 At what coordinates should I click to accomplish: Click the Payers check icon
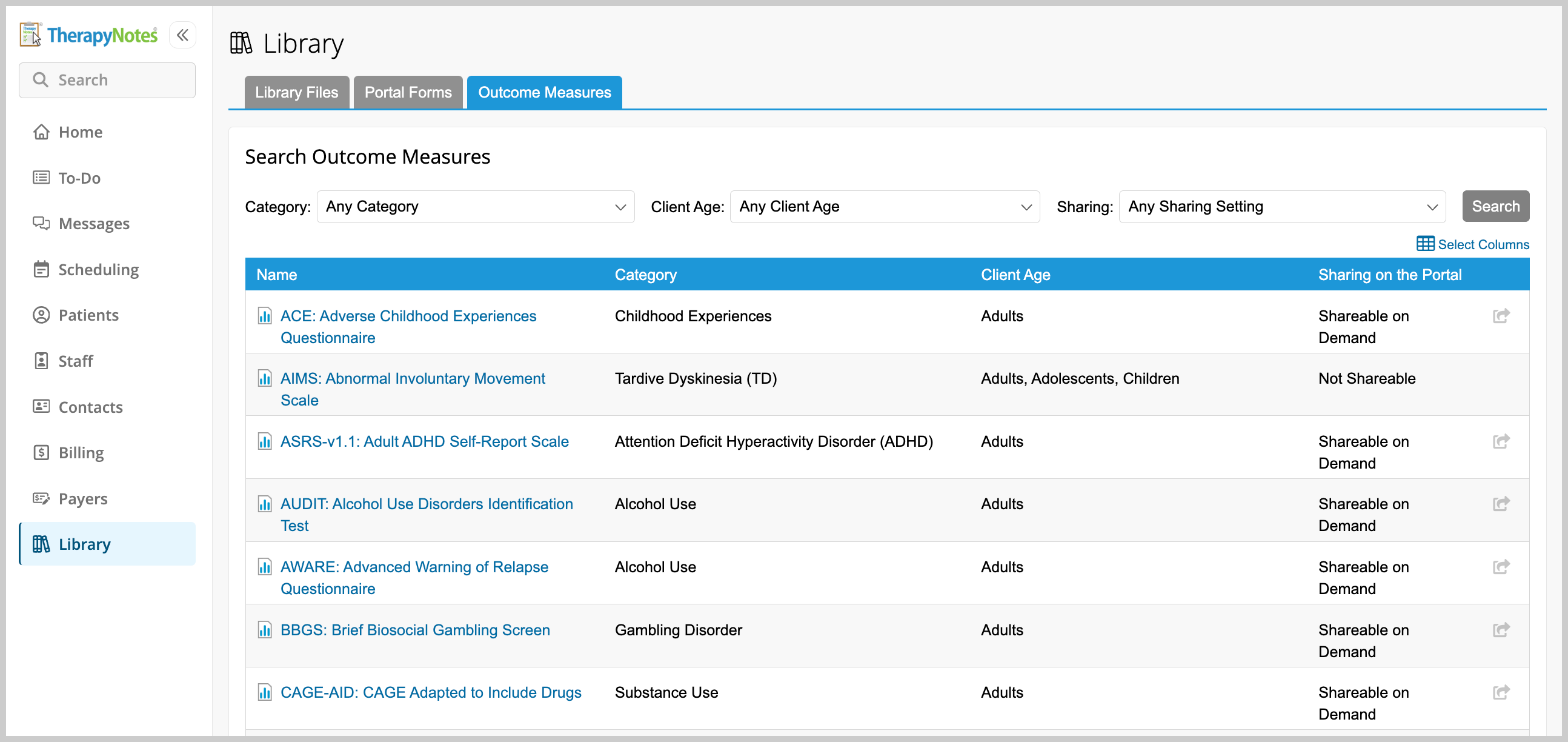(x=41, y=498)
